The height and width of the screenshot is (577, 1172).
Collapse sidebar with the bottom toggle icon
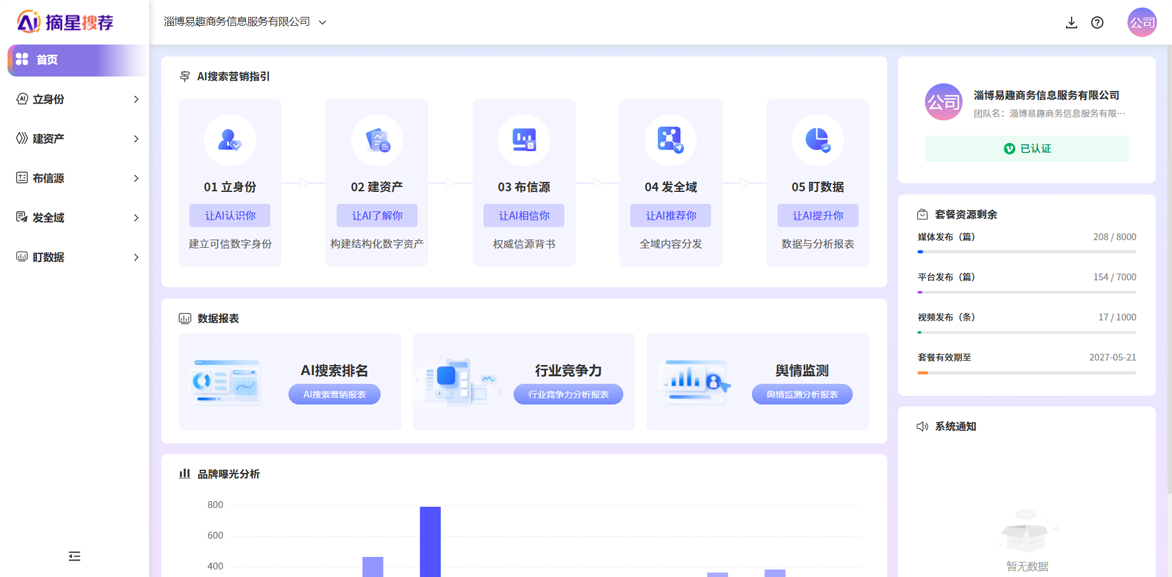(x=74, y=556)
